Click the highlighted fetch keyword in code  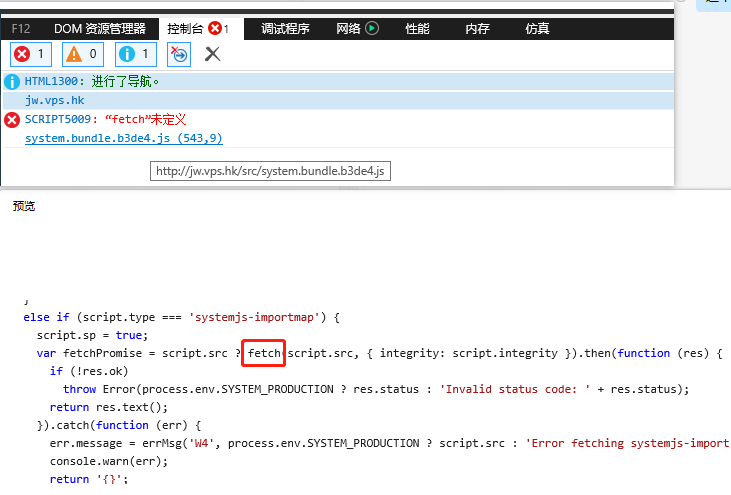point(264,353)
